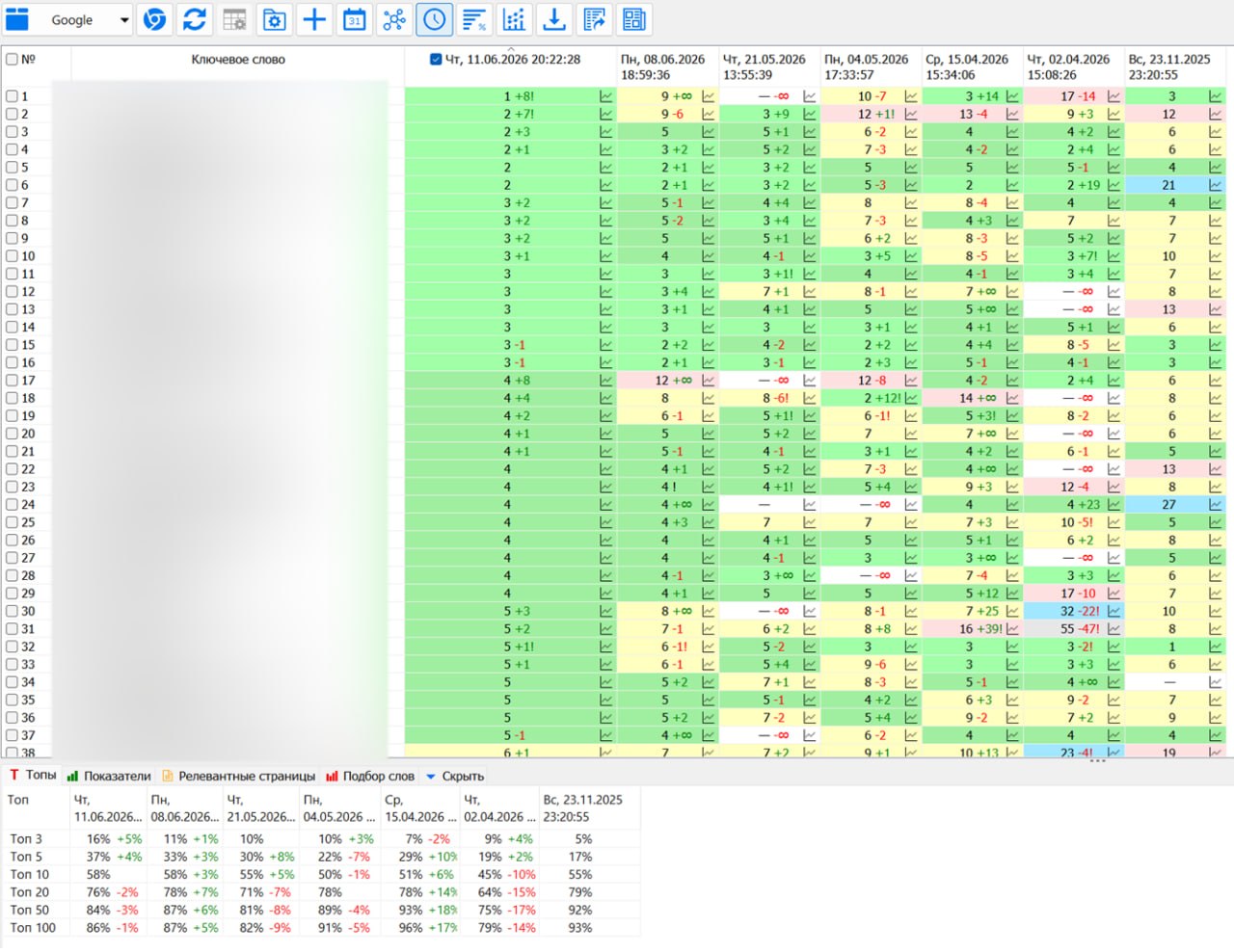The width and height of the screenshot is (1234, 952).
Task: Open the Chrome browser icon
Action: click(x=154, y=19)
